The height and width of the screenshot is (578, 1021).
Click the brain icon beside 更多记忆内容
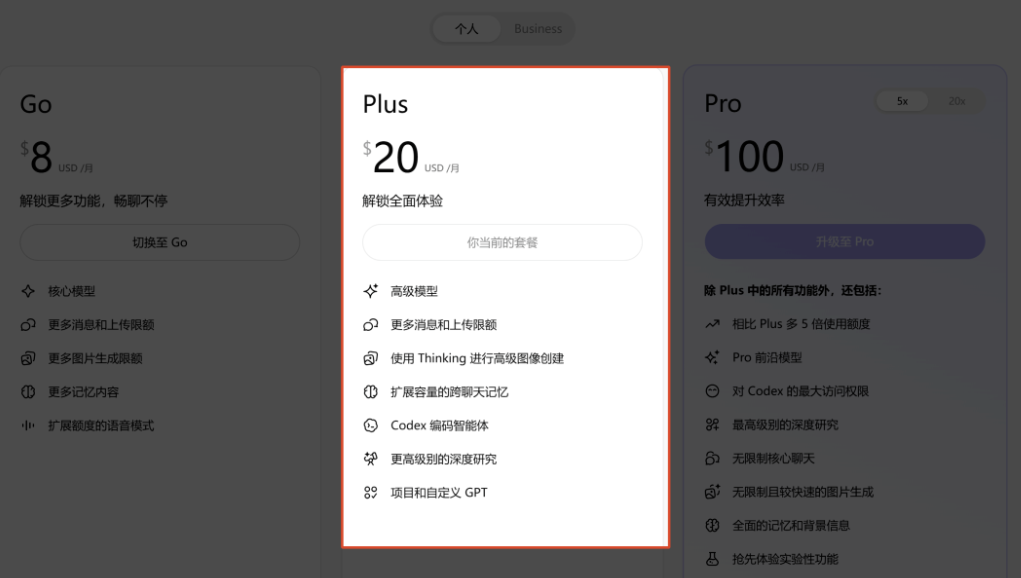(x=28, y=392)
